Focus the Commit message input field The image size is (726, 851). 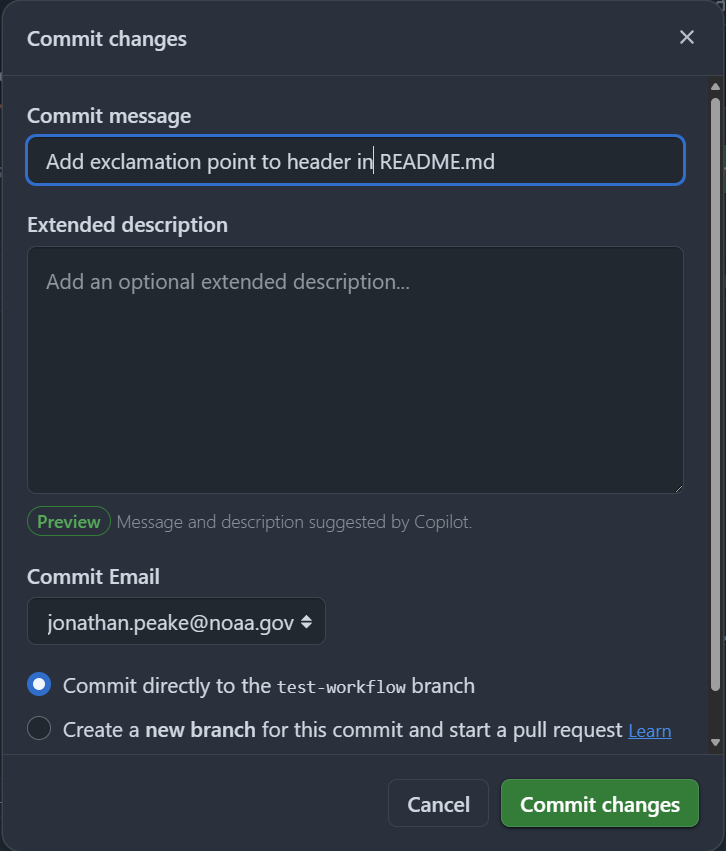pyautogui.click(x=355, y=161)
